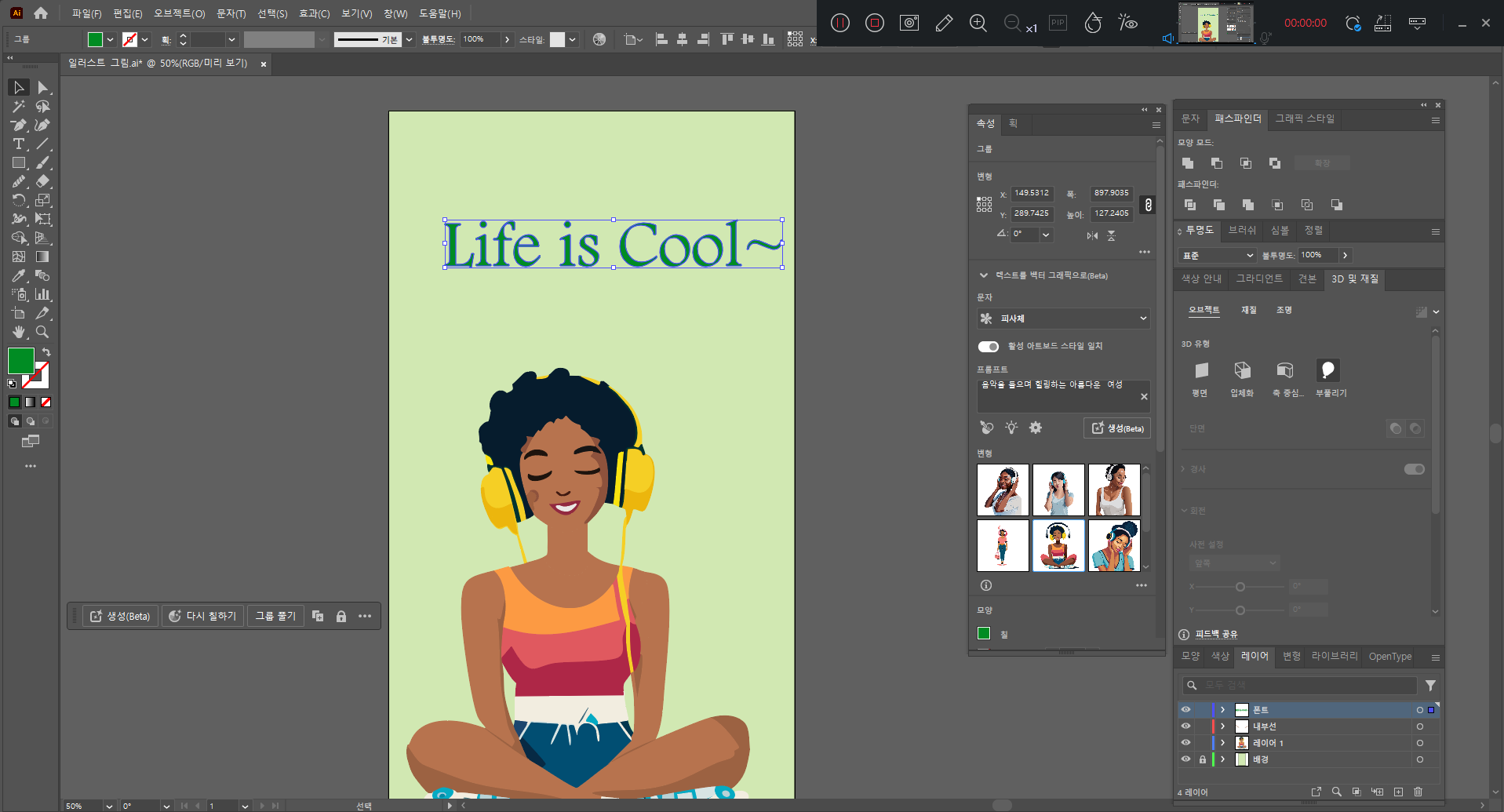Select the Type tool in toolbar
The height and width of the screenshot is (812, 1504).
point(18,144)
